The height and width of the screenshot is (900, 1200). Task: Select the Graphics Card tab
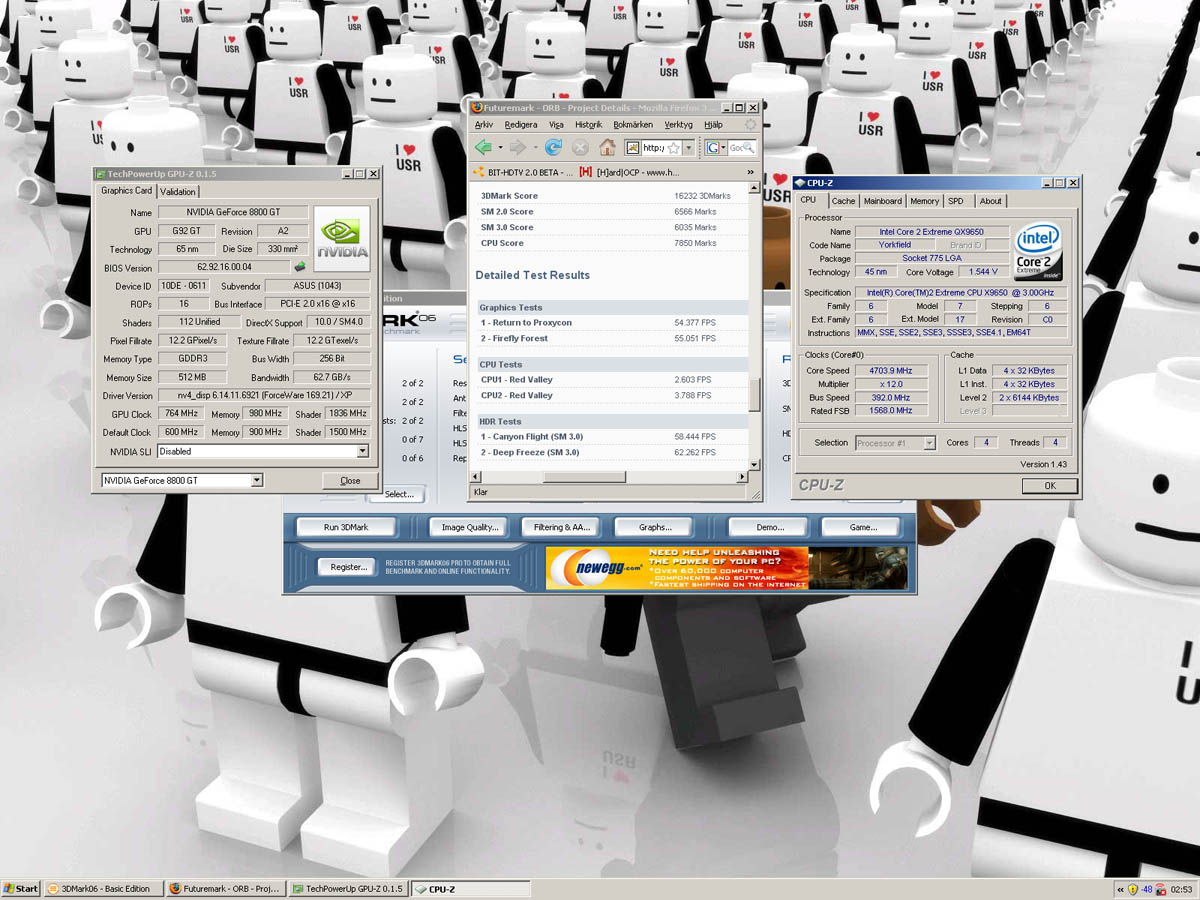click(x=126, y=190)
